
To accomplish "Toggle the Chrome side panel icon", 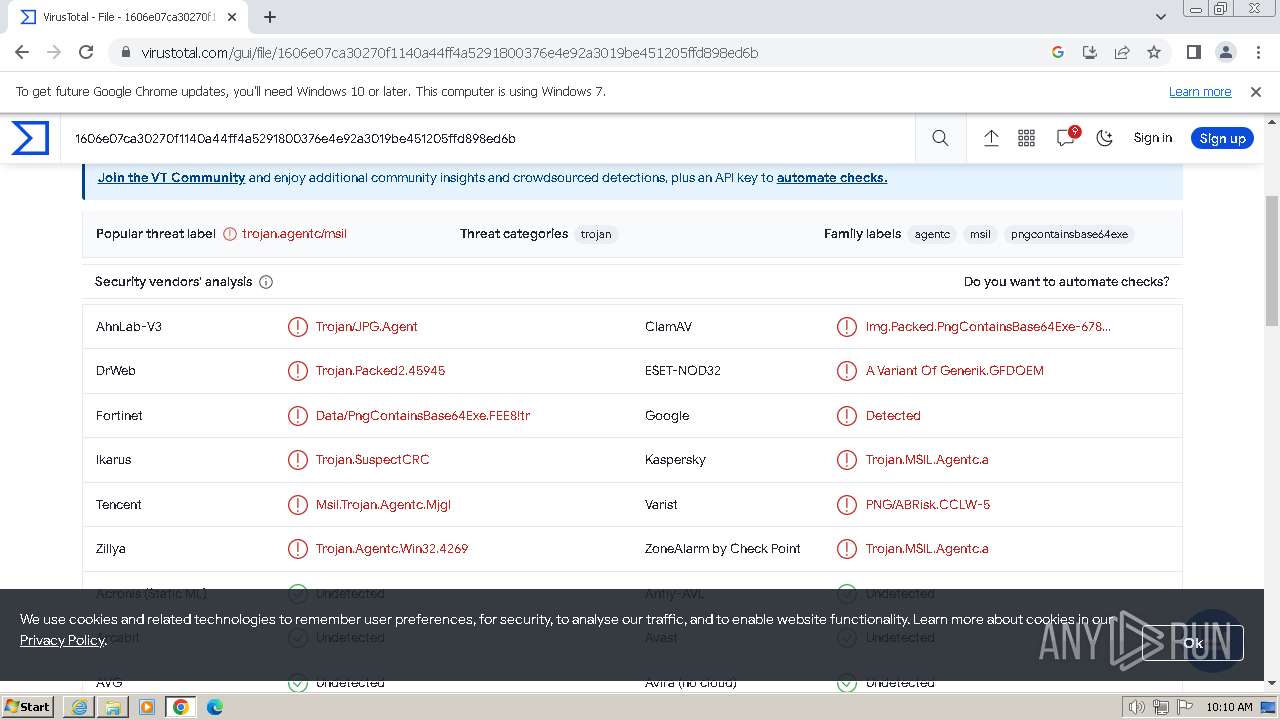I will [1193, 52].
